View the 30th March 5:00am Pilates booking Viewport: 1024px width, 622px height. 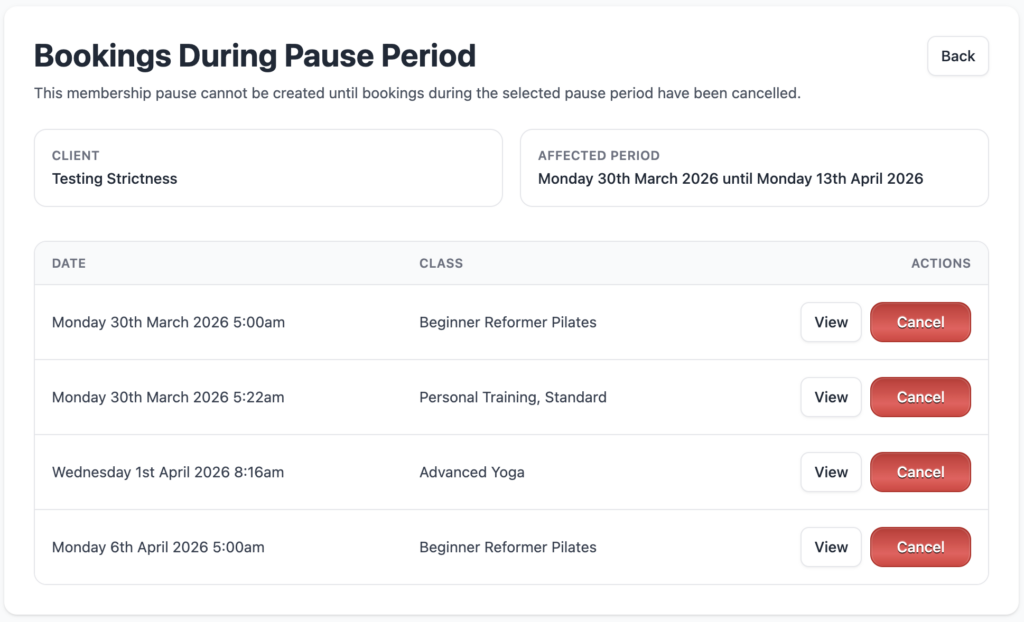pyautogui.click(x=830, y=322)
